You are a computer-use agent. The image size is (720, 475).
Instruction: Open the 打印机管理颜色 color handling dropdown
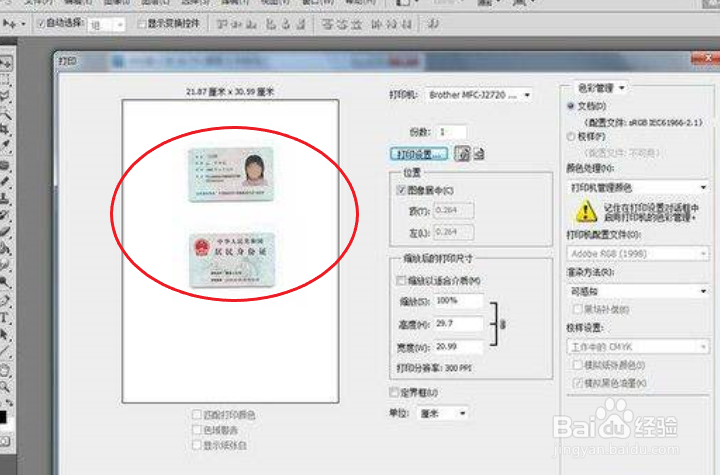[638, 187]
